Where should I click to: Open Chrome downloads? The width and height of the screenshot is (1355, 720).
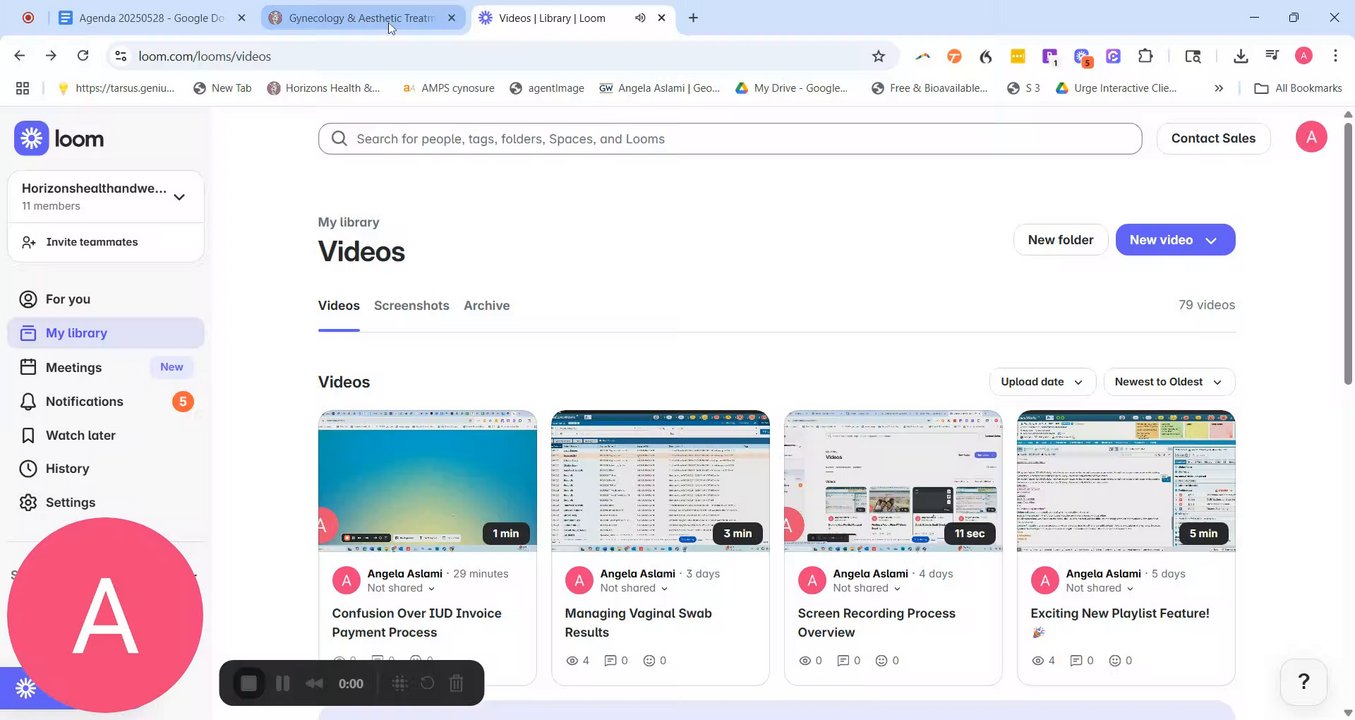tap(1241, 56)
